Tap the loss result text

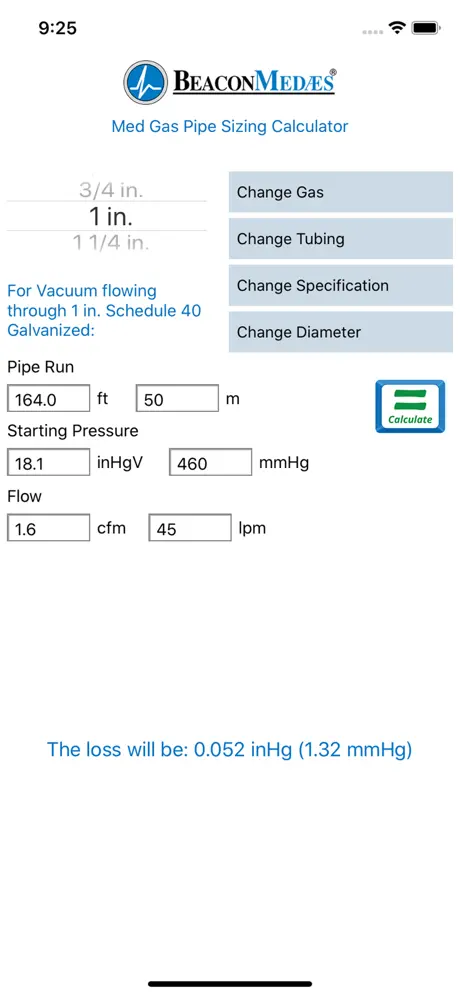(x=229, y=750)
